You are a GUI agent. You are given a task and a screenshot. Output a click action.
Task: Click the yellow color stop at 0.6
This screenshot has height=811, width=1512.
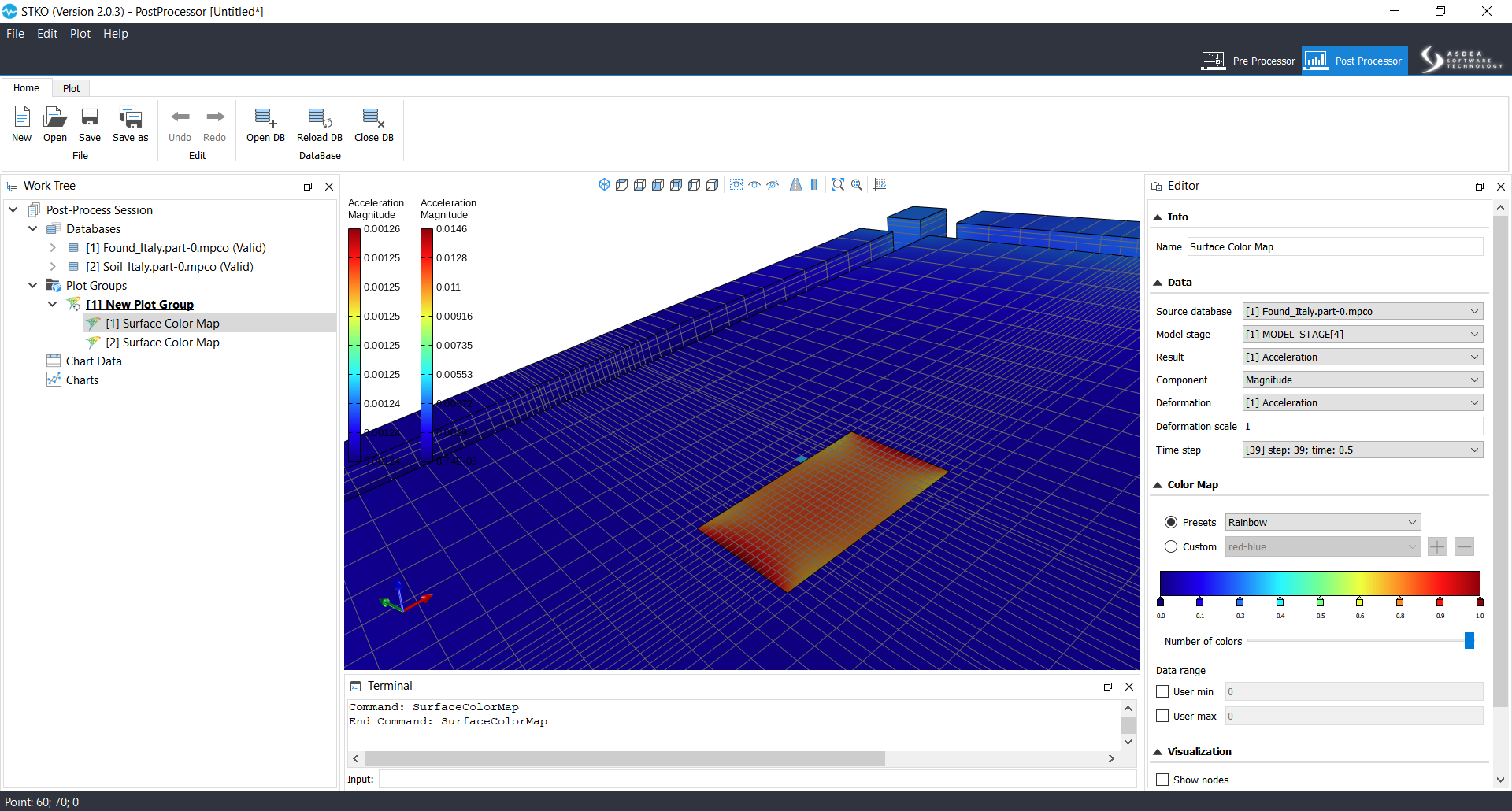pos(1360,602)
